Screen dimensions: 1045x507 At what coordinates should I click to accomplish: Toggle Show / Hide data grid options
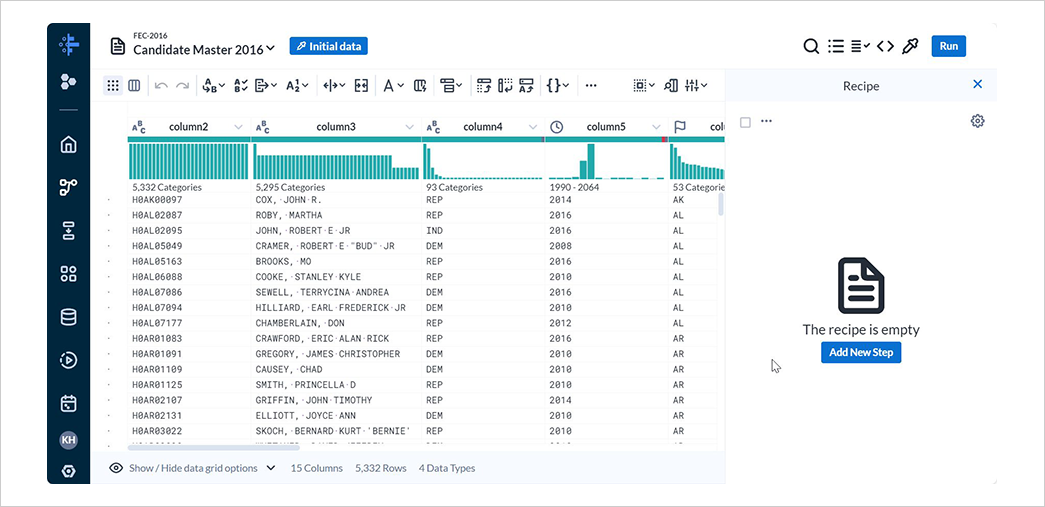pyautogui.click(x=193, y=468)
